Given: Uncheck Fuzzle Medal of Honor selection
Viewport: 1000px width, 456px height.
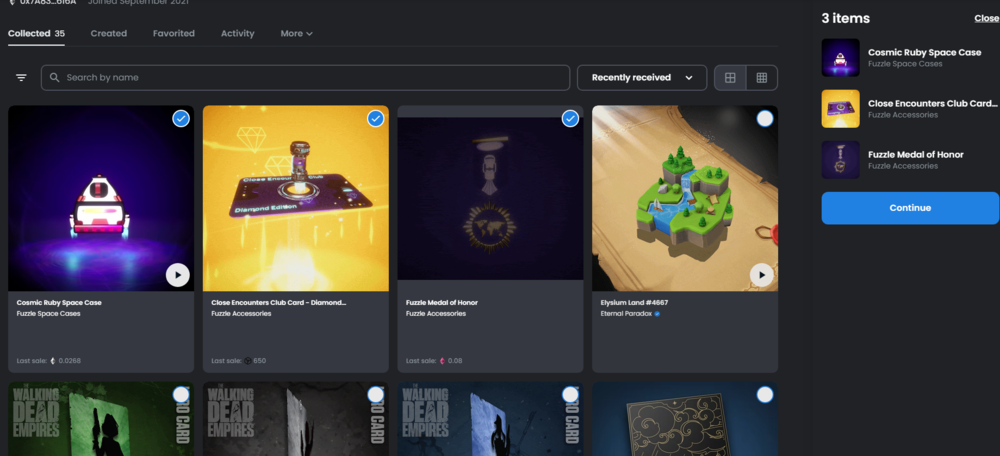Looking at the screenshot, I should click(570, 119).
